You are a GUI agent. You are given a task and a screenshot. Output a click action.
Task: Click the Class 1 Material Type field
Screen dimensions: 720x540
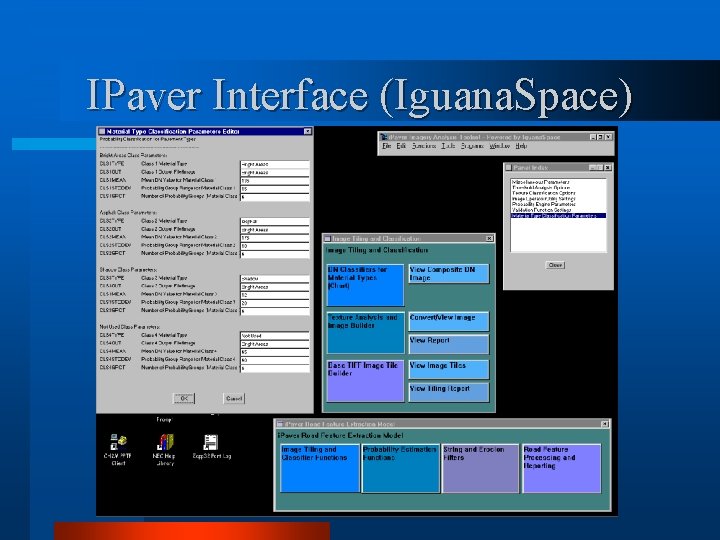pyautogui.click(x=275, y=164)
